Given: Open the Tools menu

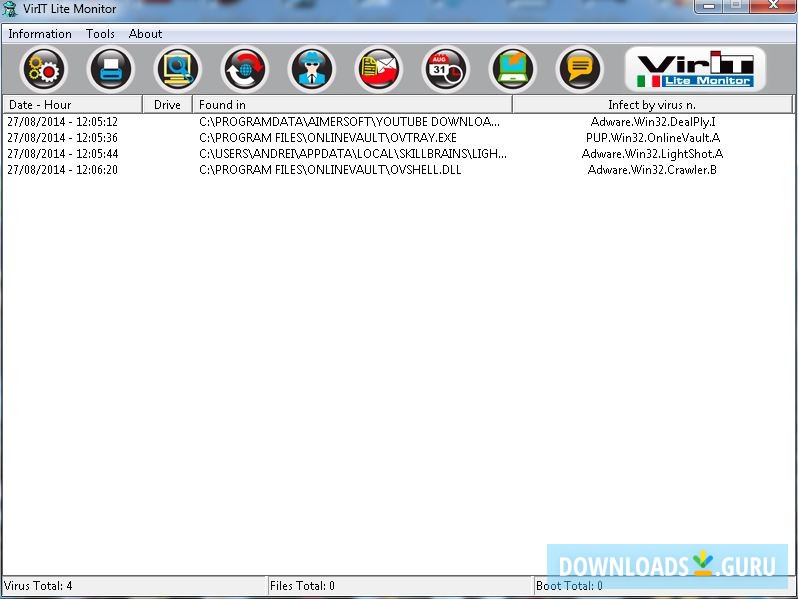Looking at the screenshot, I should click(100, 34).
